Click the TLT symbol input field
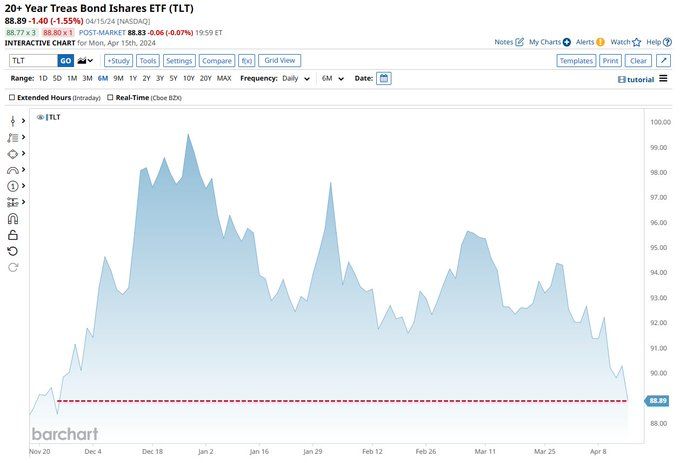 [x=33, y=61]
